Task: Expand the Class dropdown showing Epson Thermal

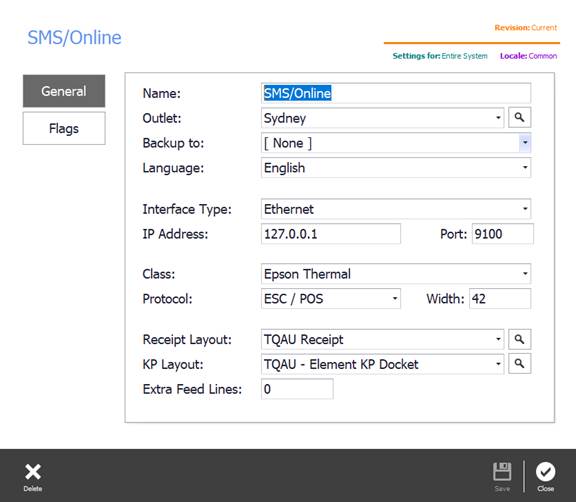Action: [396, 274]
